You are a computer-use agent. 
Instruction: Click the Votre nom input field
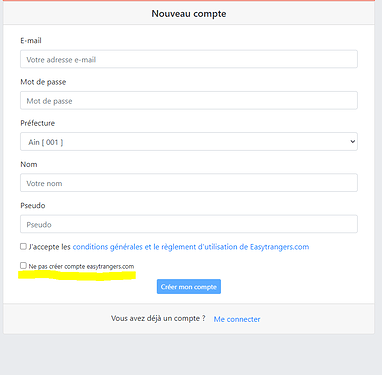189,183
